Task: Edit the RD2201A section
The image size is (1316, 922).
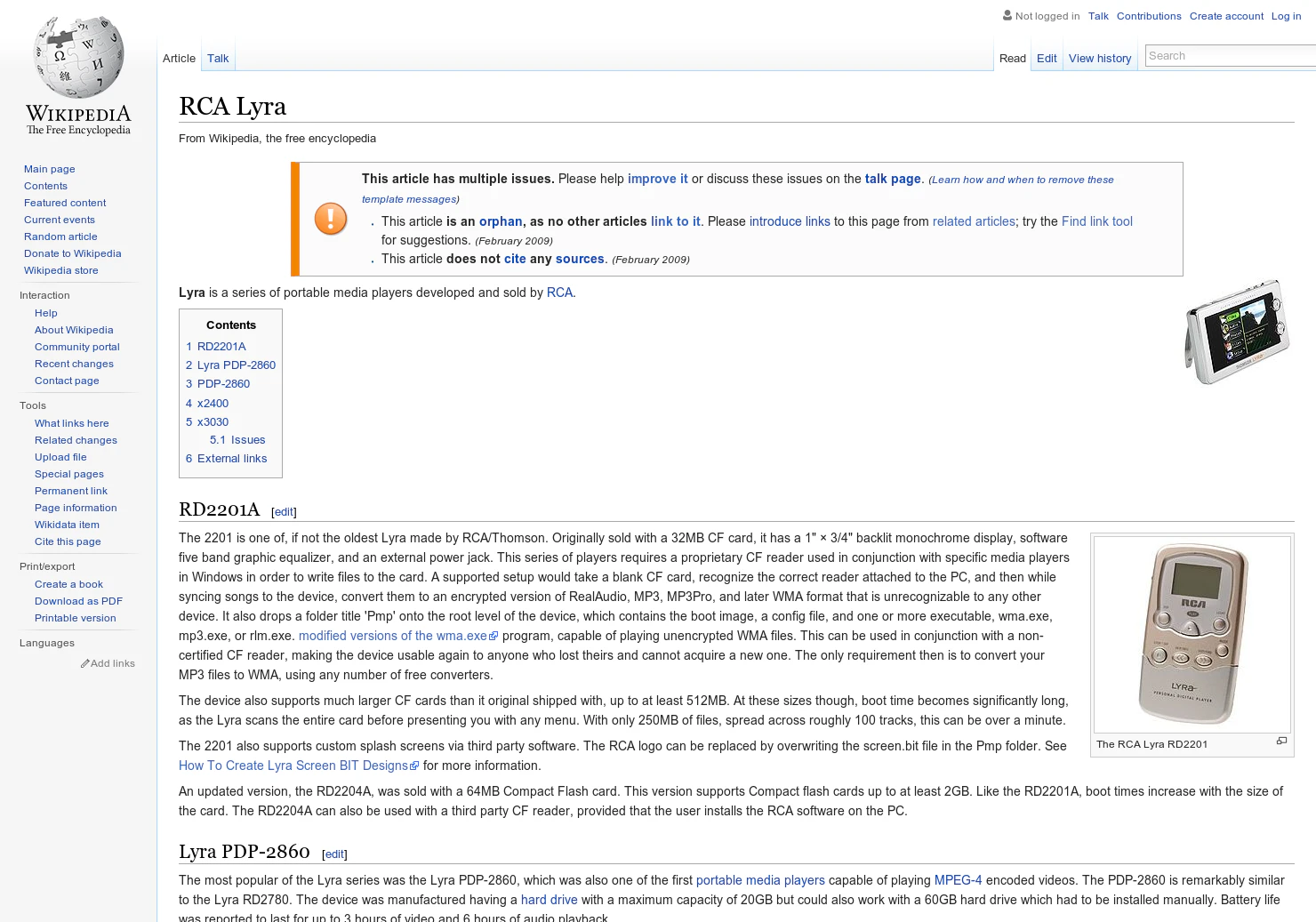Action: coord(284,512)
